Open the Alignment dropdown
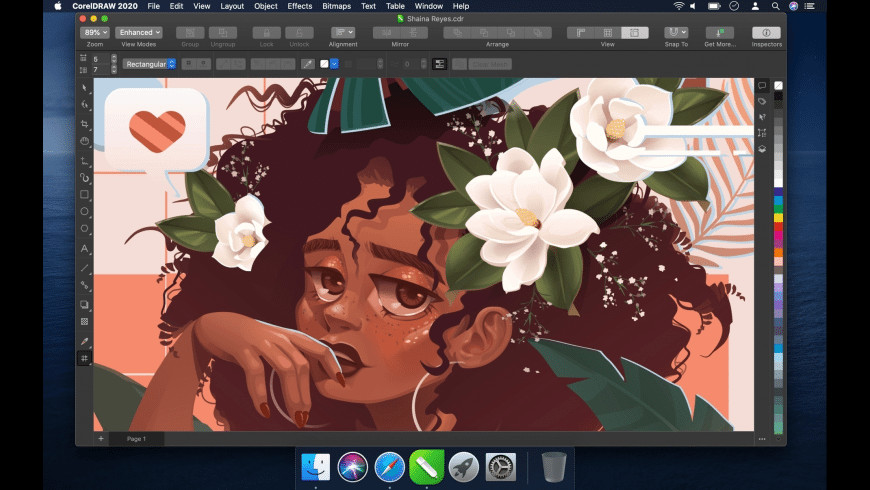The width and height of the screenshot is (870, 490). pyautogui.click(x=343, y=33)
